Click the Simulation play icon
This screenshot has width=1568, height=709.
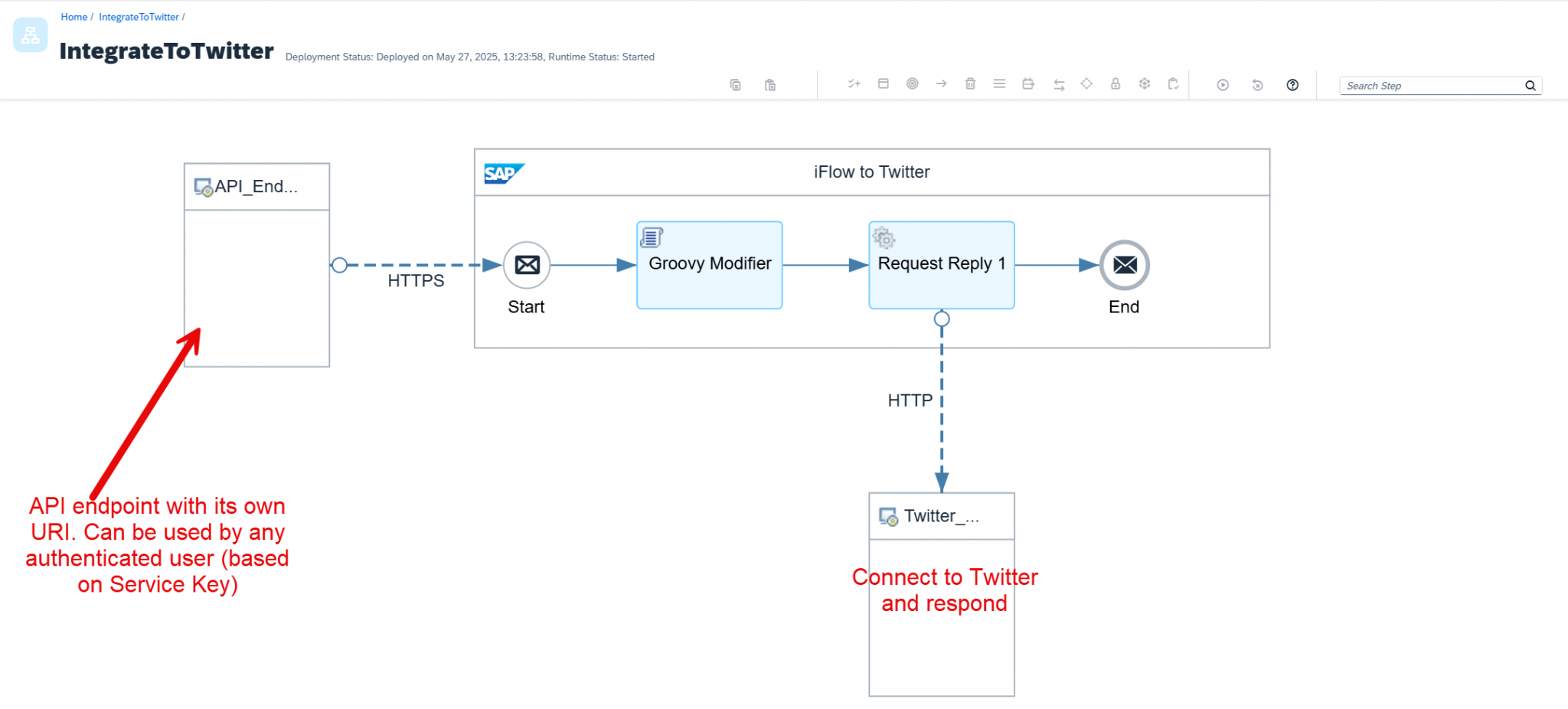point(1223,85)
